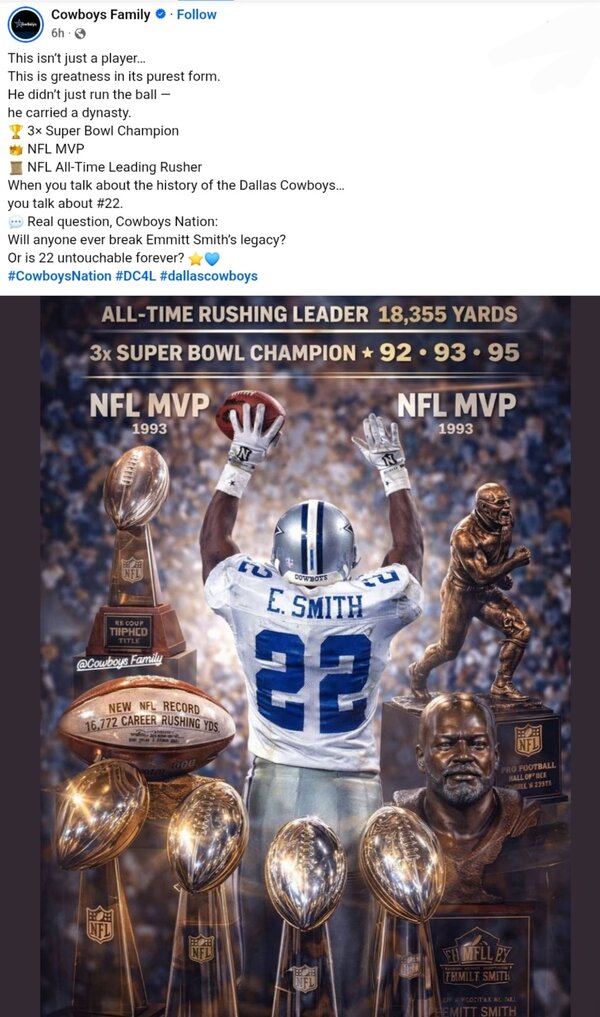Click the blue verified badge icon
Screen dimensions: 600x1017
point(160,14)
